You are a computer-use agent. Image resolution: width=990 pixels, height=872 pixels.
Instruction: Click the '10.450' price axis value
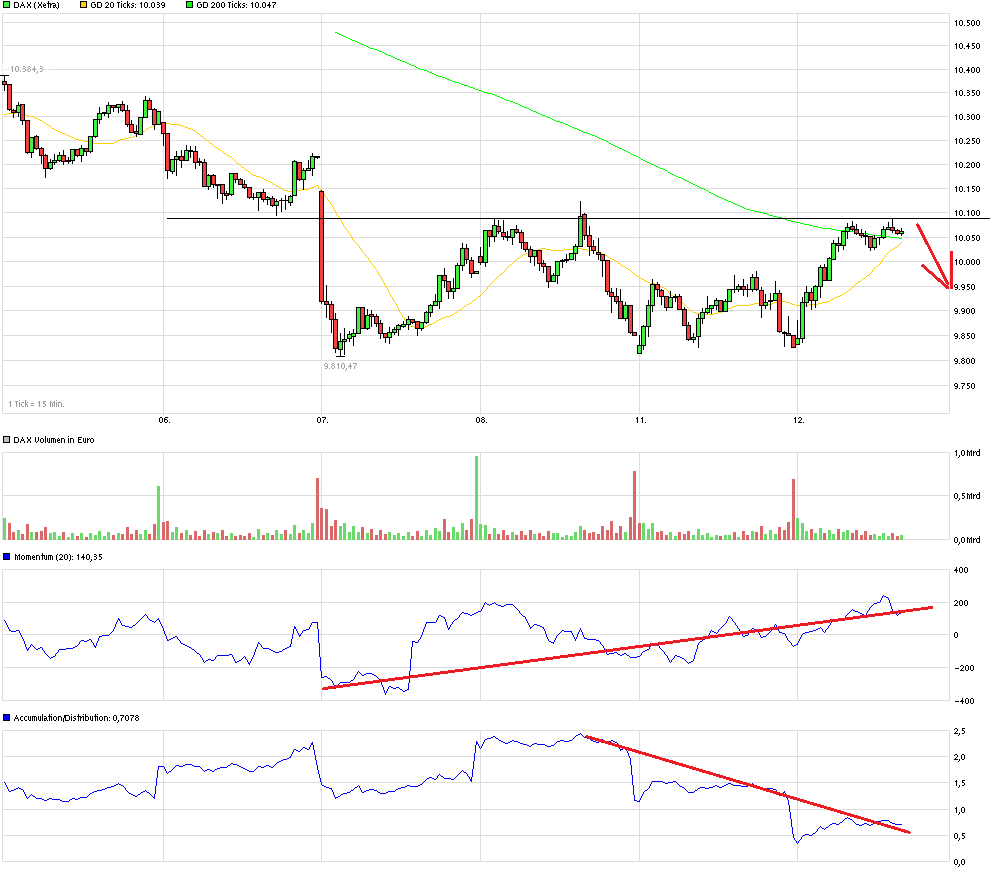[967, 46]
